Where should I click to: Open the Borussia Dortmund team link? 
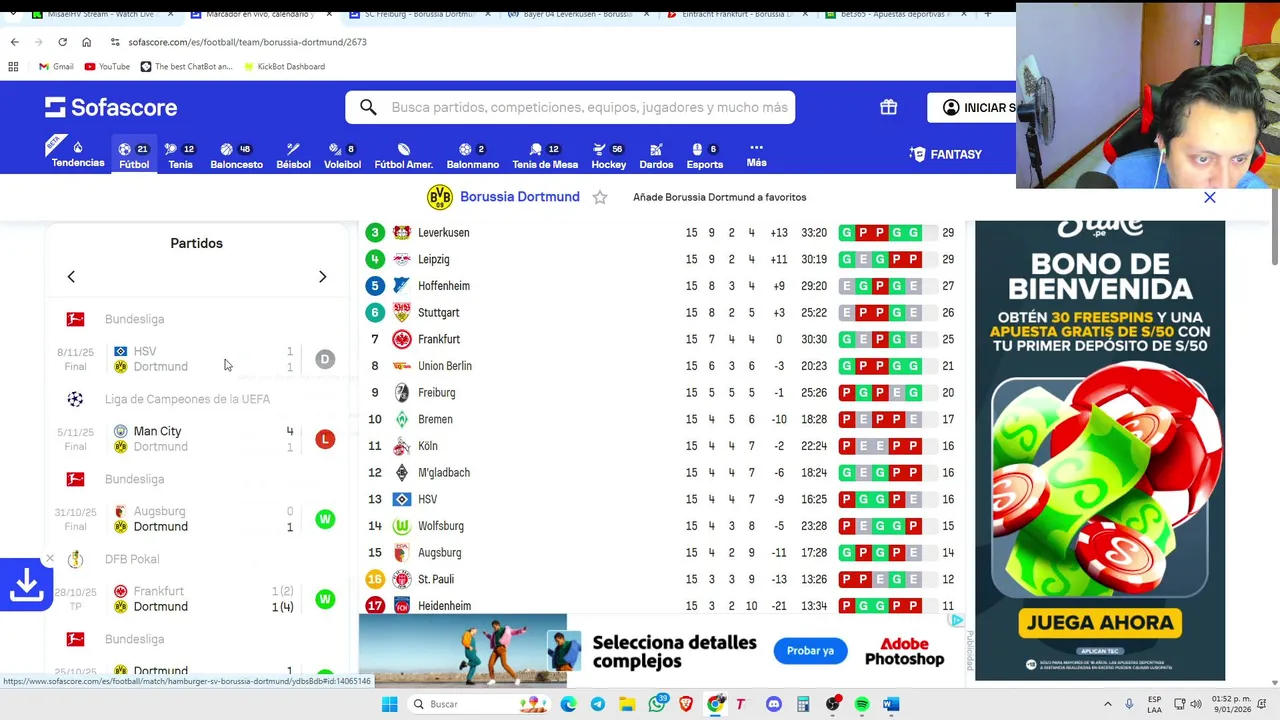tap(519, 197)
